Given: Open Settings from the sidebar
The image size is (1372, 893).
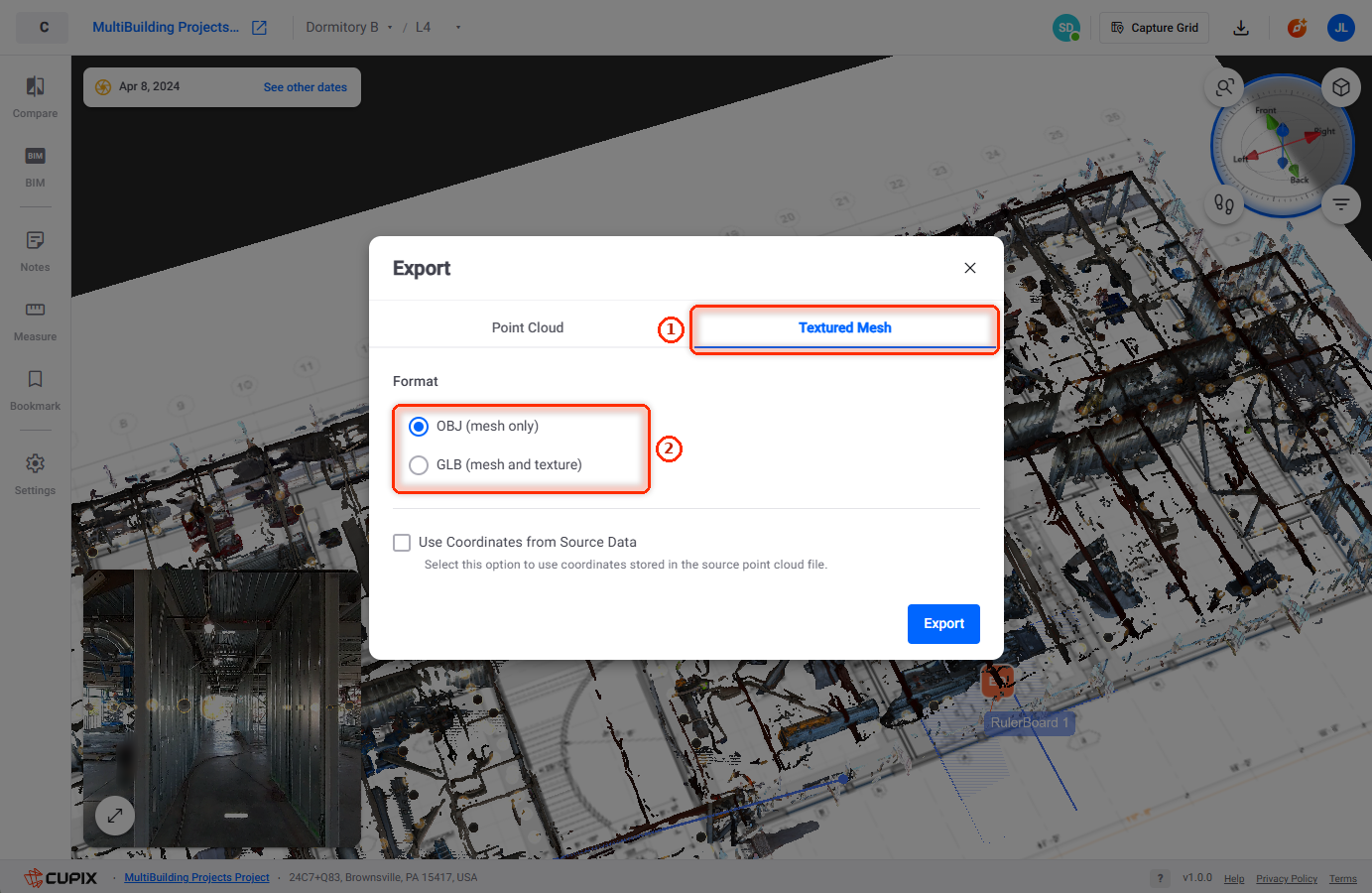Looking at the screenshot, I should tap(35, 474).
